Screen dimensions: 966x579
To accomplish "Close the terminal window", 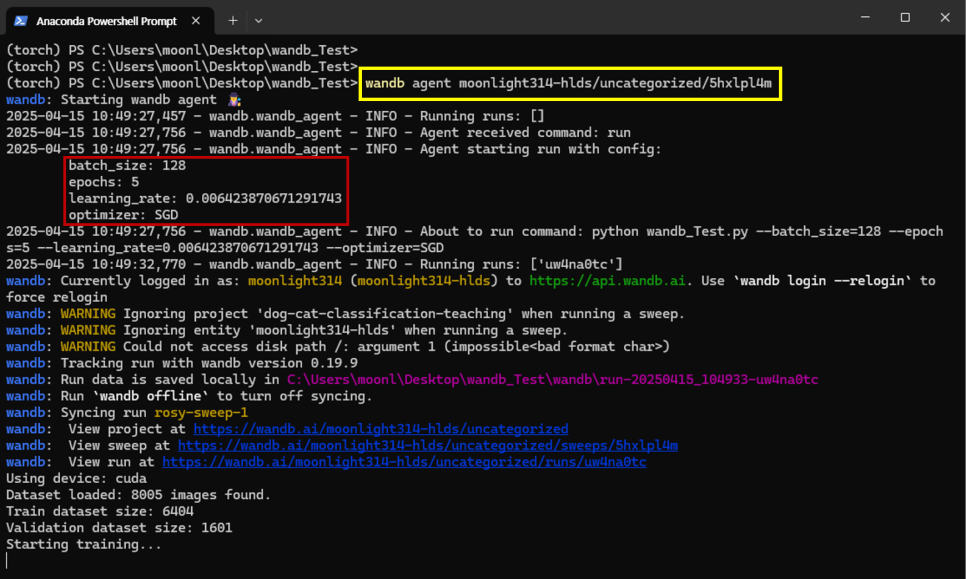I will [x=945, y=17].
